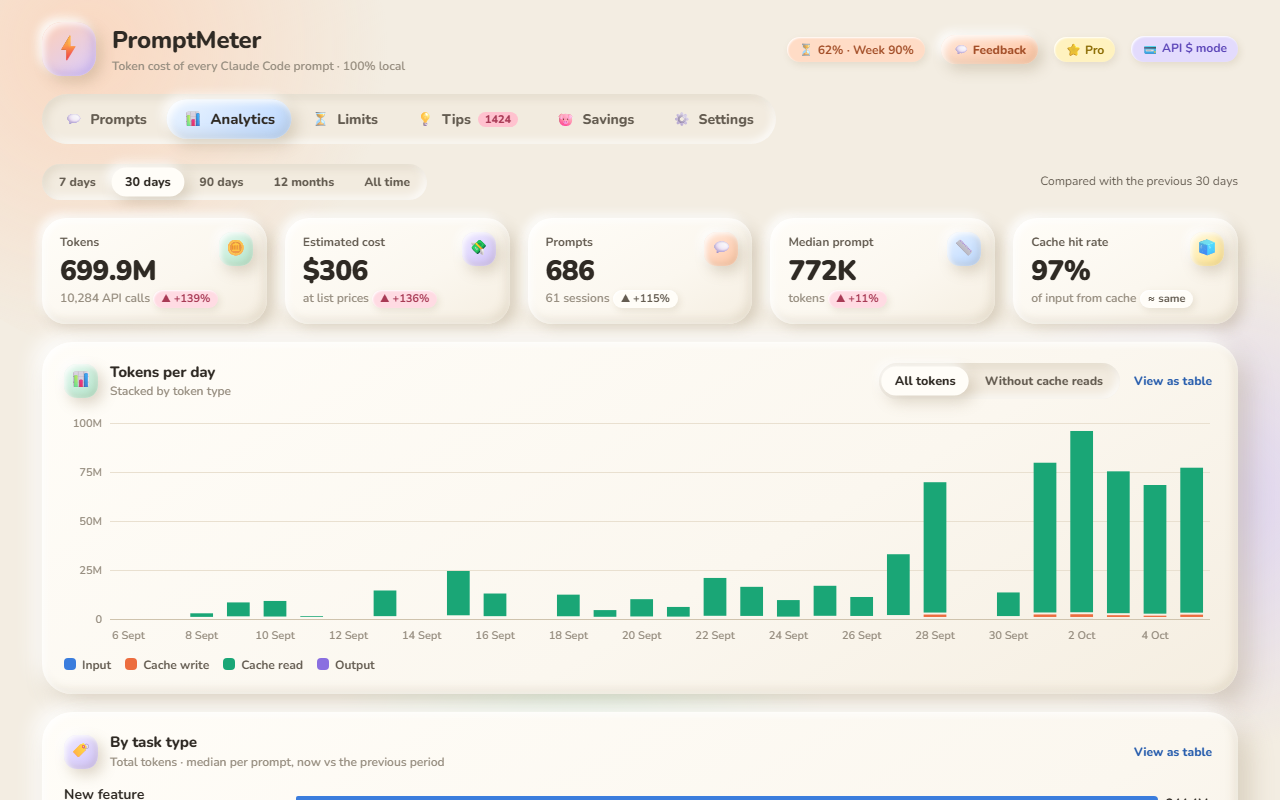Click the 1424 tips count badge
This screenshot has width=1280, height=800.
[498, 119]
